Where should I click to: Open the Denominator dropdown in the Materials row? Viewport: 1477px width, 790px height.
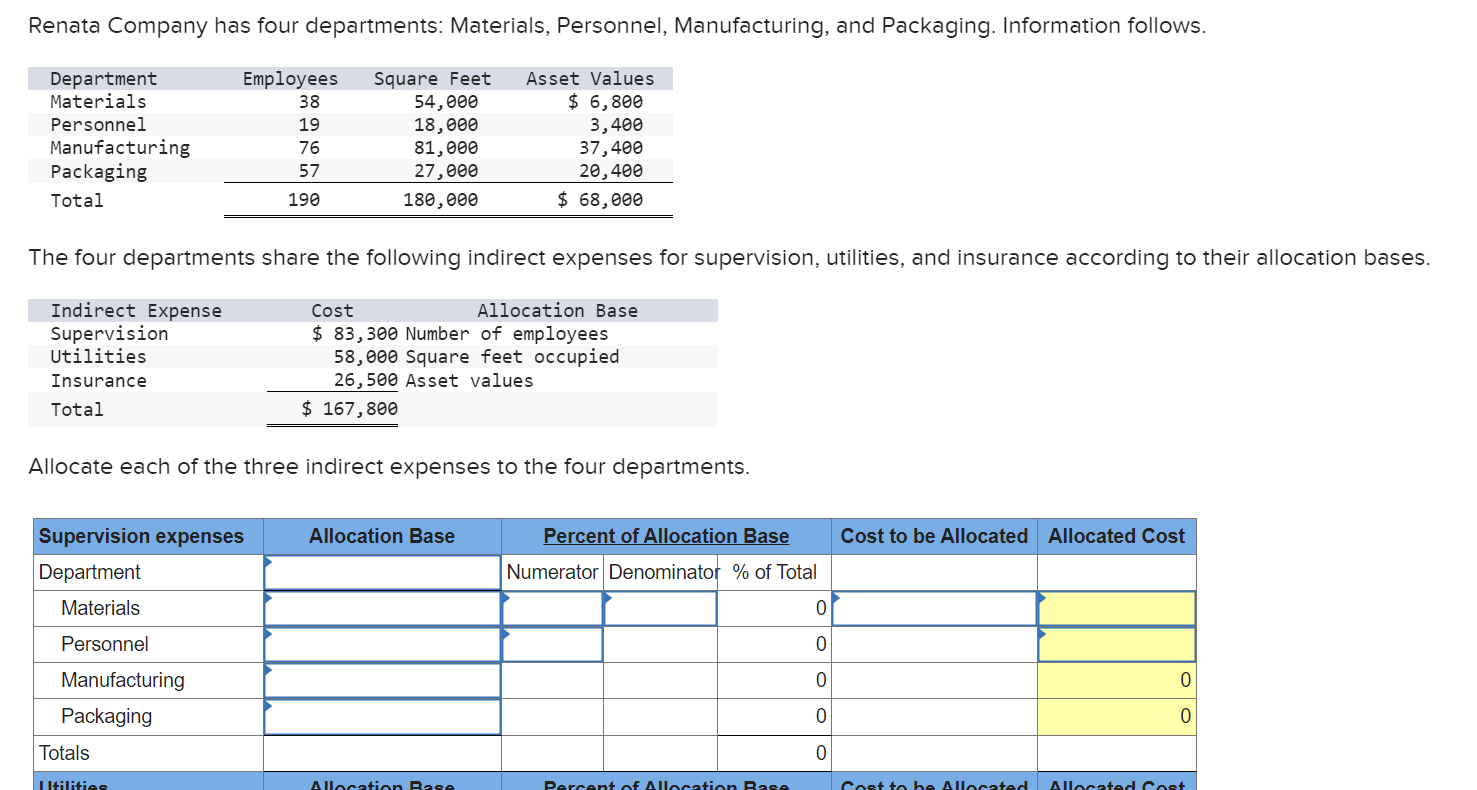click(659, 608)
